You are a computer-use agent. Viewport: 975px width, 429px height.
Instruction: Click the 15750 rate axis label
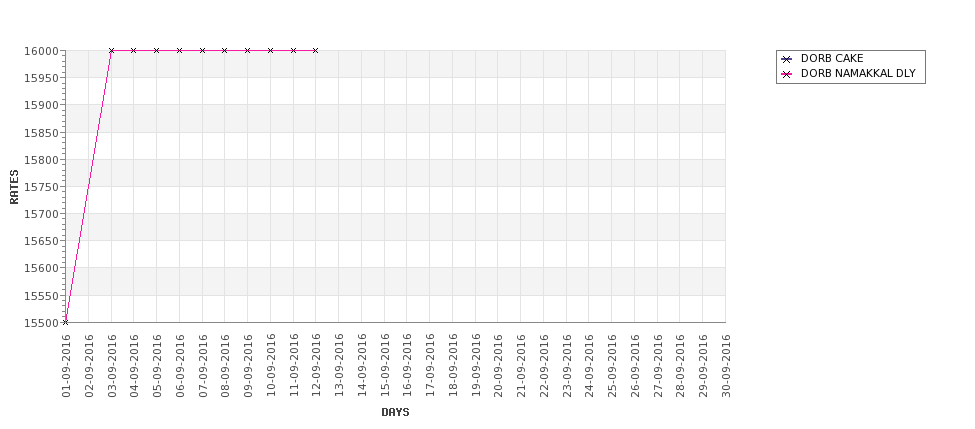click(40, 187)
